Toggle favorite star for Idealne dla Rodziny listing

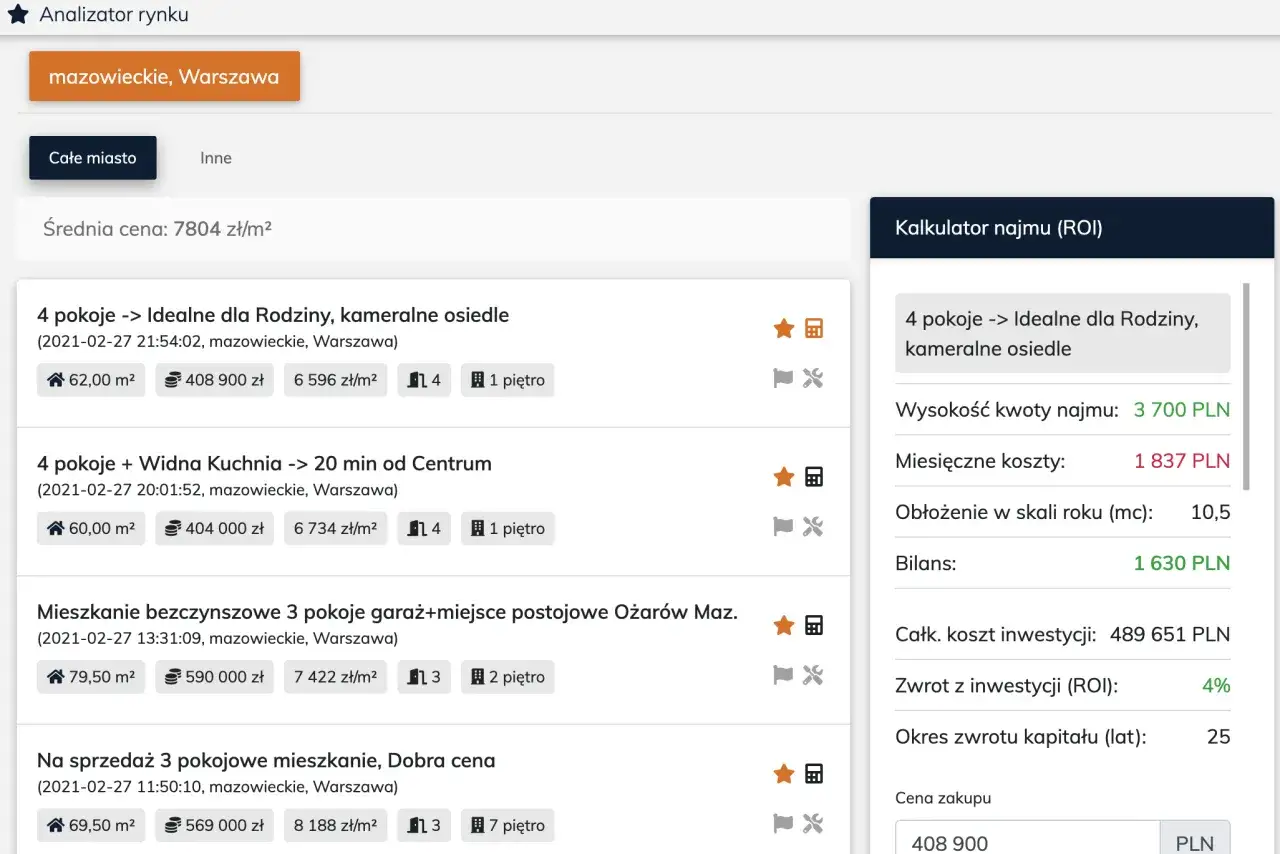pyautogui.click(x=784, y=329)
